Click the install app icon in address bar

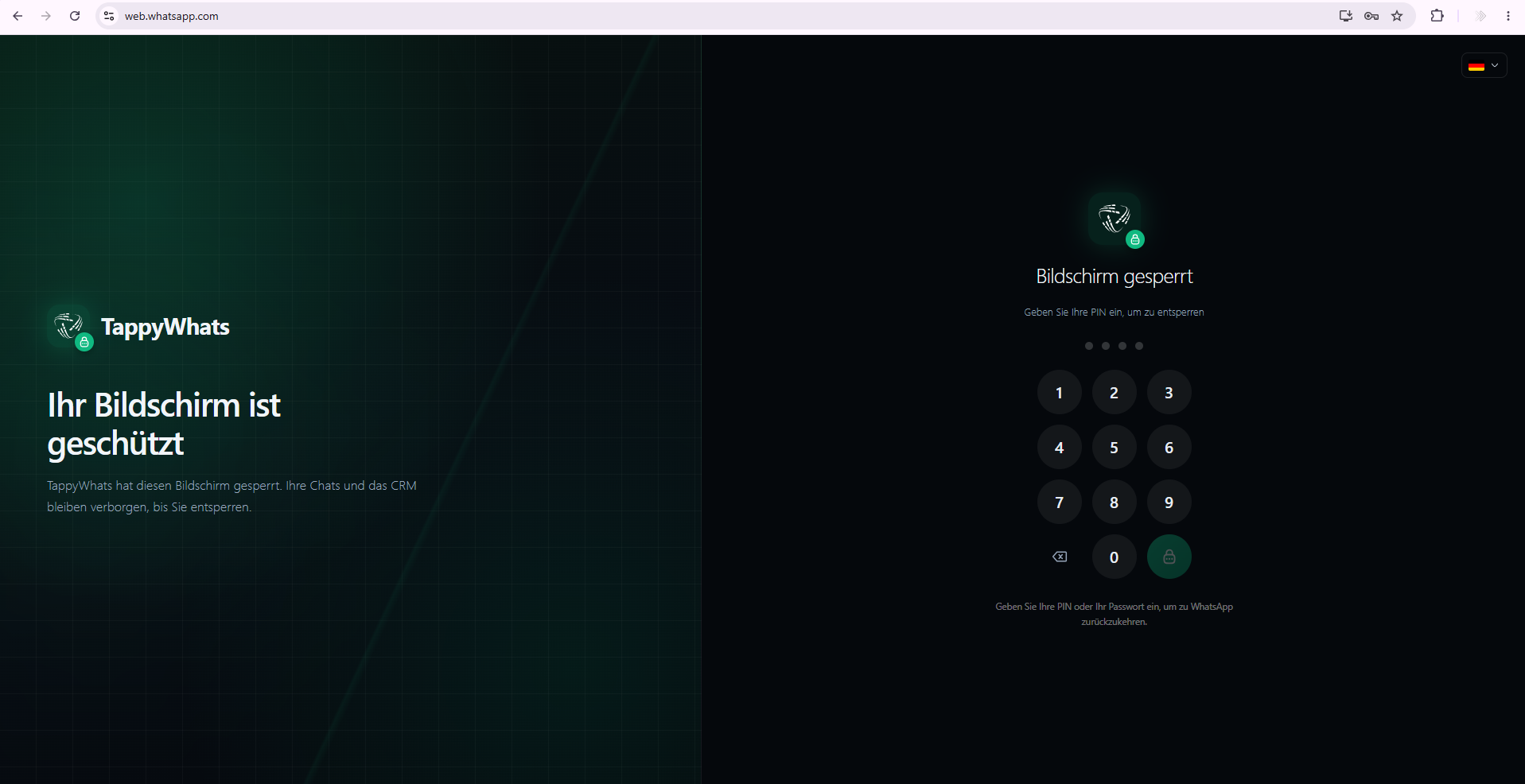pos(1345,16)
